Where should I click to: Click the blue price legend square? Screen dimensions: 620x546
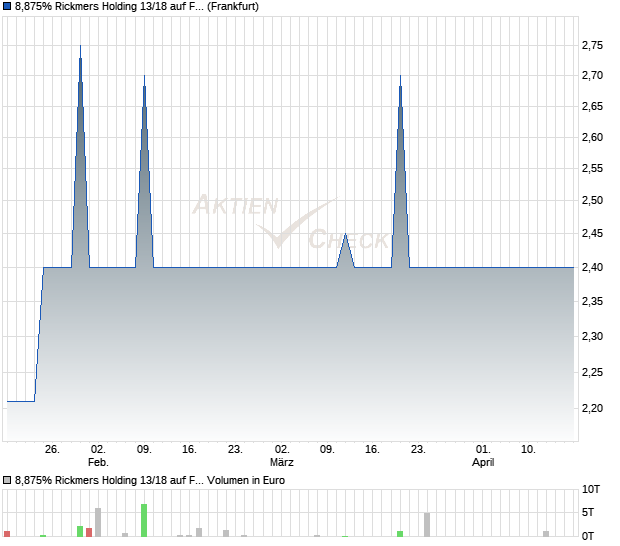point(7,6)
